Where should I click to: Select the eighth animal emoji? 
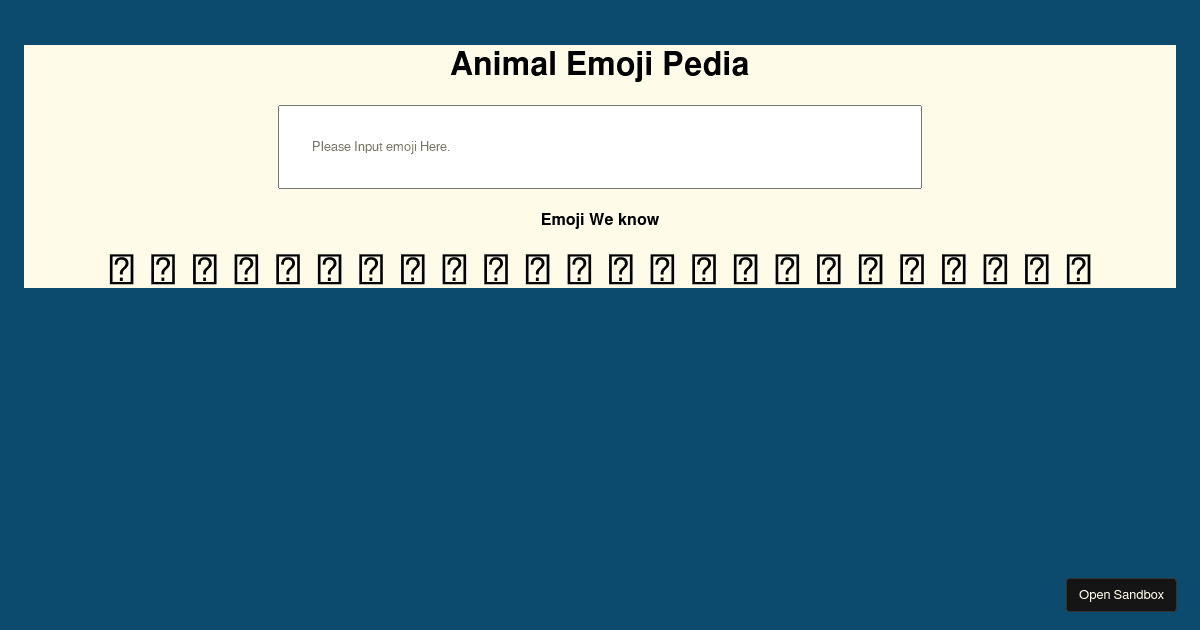click(413, 269)
